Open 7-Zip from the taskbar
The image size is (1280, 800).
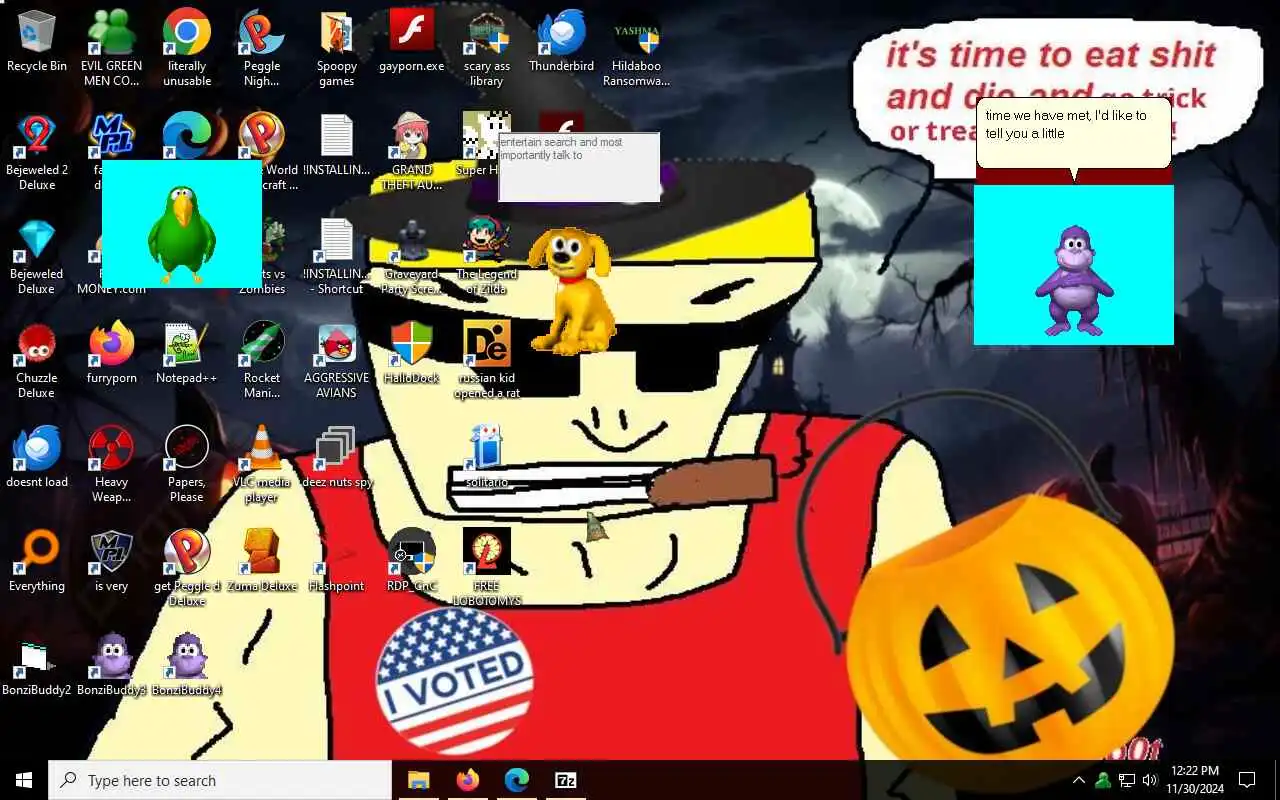(x=565, y=780)
